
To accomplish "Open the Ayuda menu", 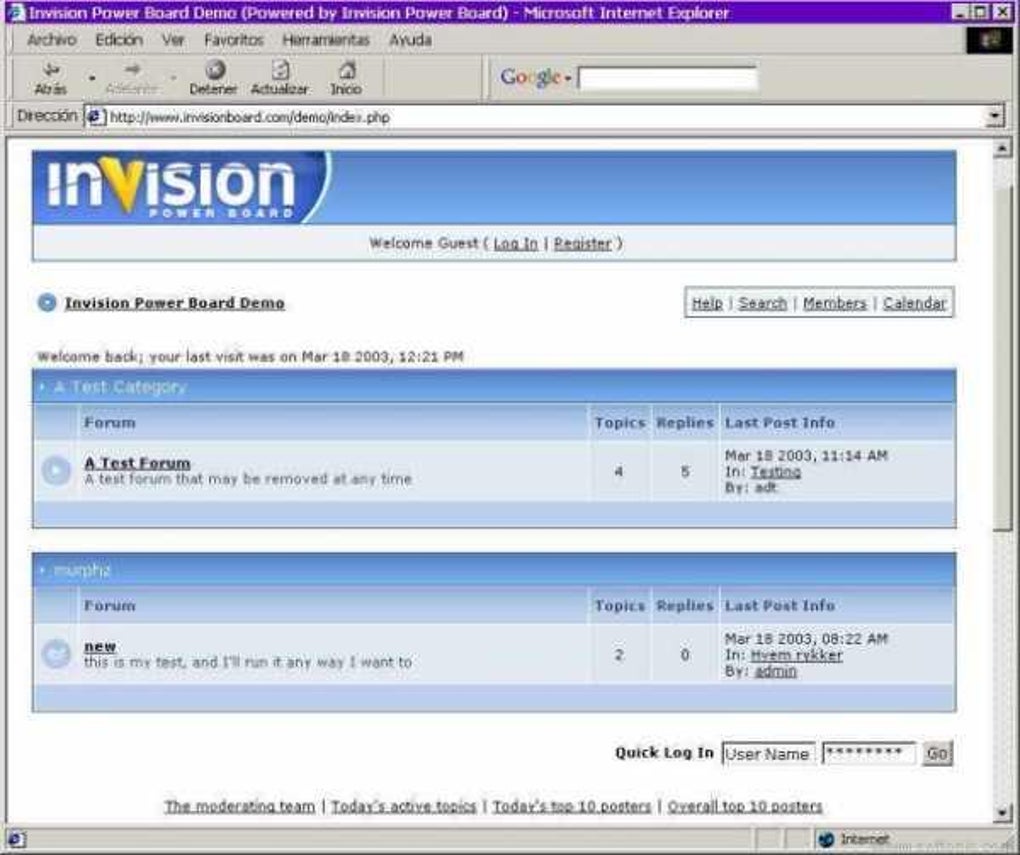I will coord(410,40).
